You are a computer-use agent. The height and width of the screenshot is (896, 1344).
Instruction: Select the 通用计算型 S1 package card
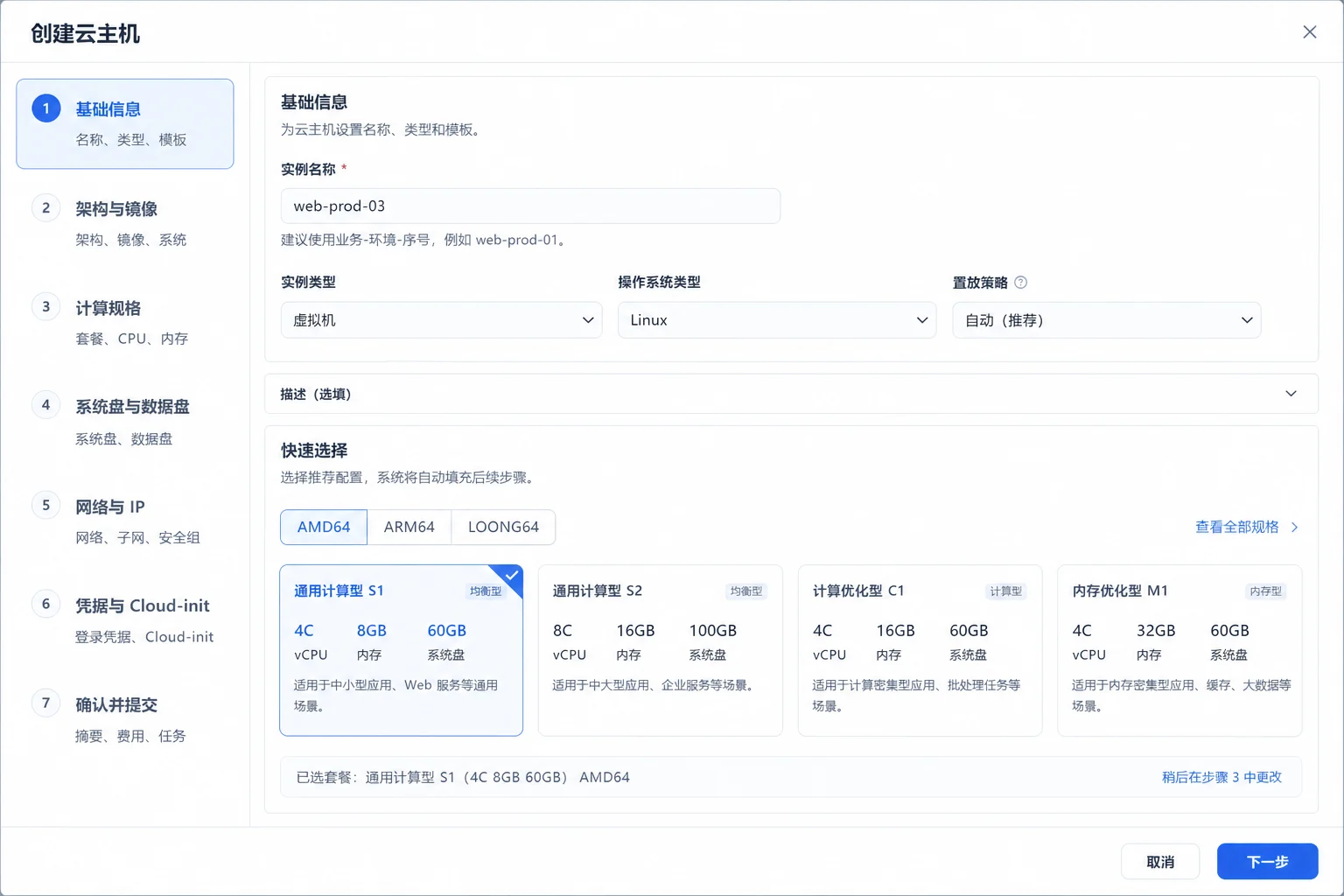point(401,650)
